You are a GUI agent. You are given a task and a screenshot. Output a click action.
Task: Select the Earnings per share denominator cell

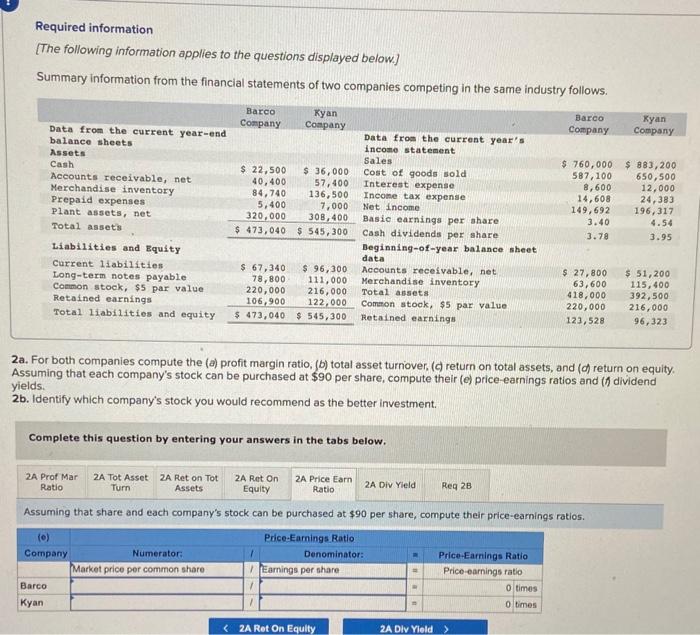[333, 570]
